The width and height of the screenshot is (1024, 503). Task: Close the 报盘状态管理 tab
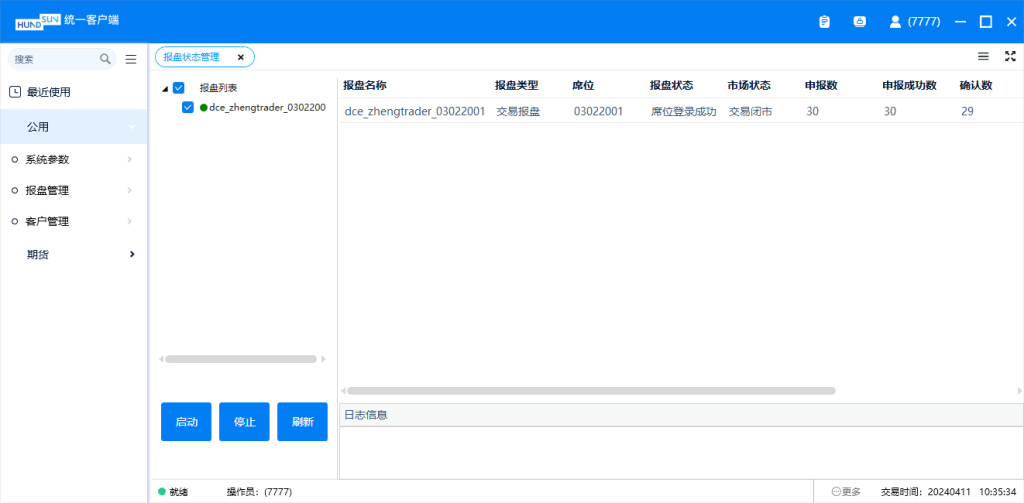pyautogui.click(x=240, y=57)
